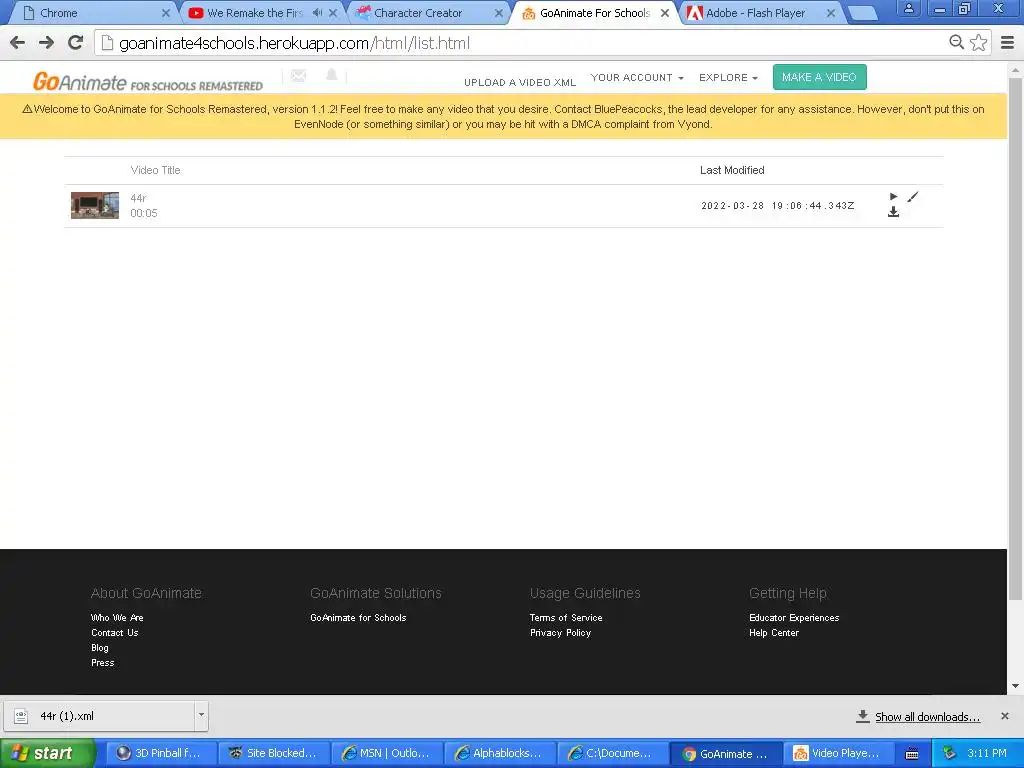1024x768 pixels.
Task: Go forward with the browser forward arrow
Action: coord(46,43)
